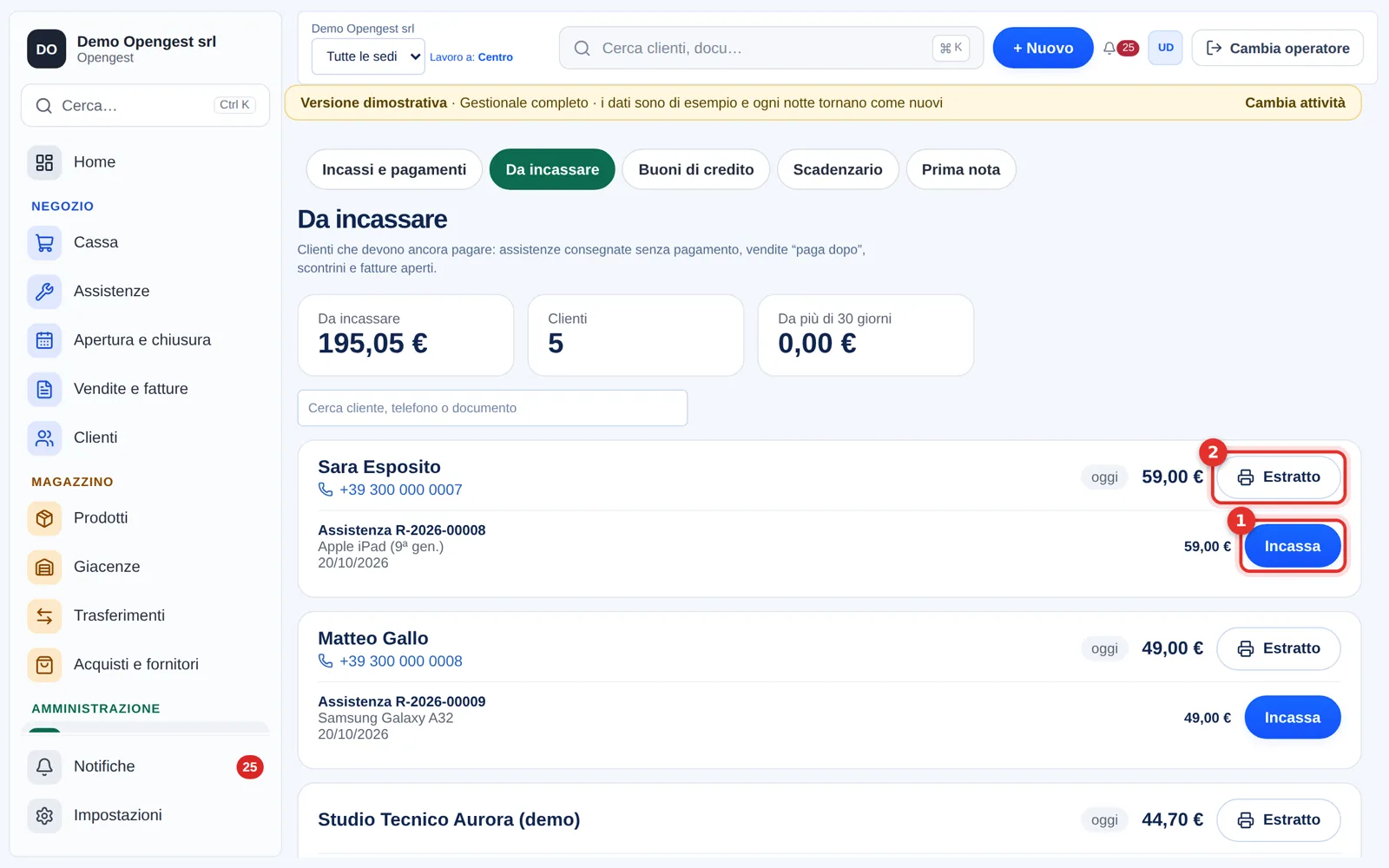Click Incassa for Assistenza R-2026-00008

(x=1293, y=546)
